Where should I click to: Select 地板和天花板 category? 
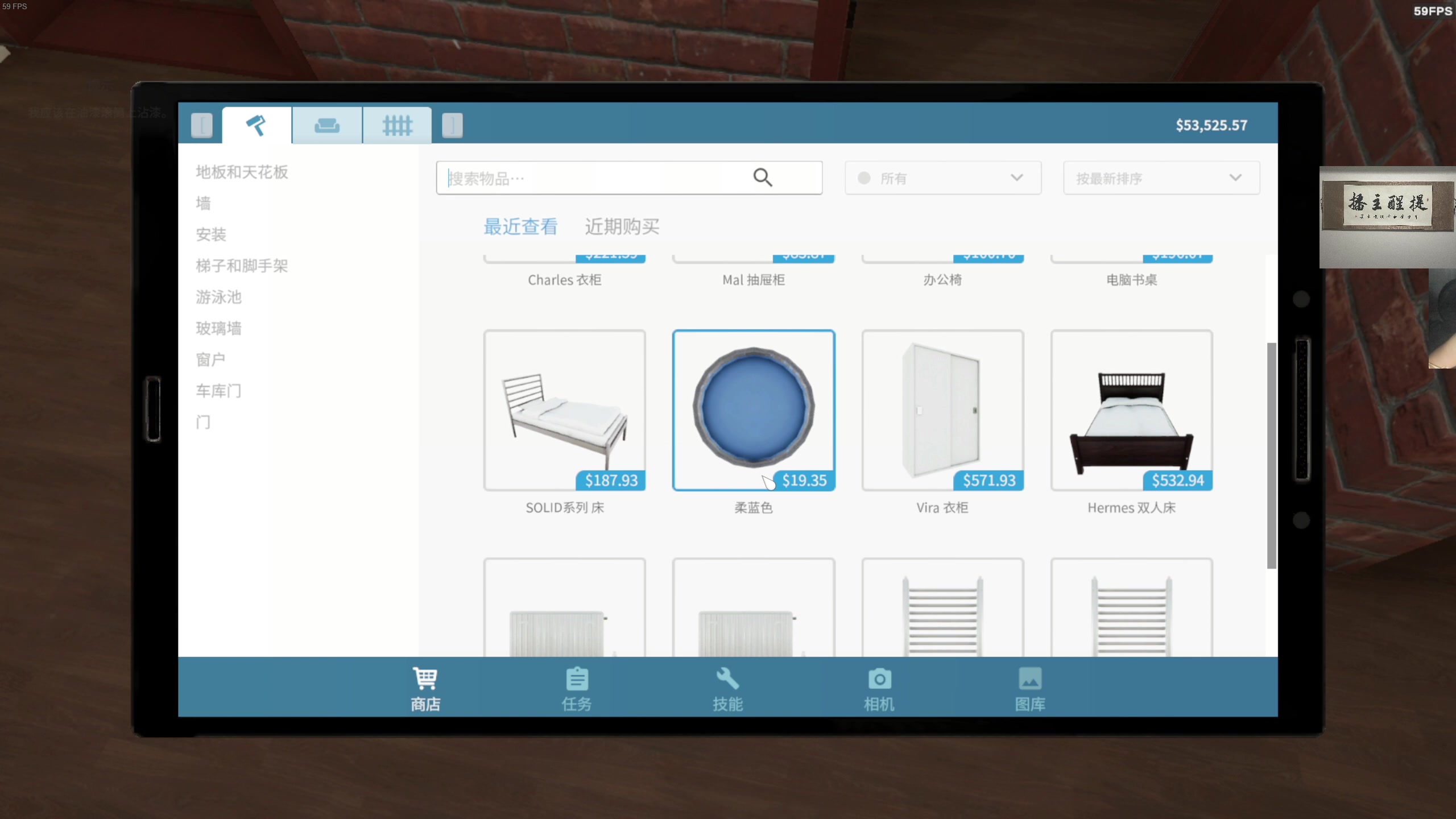point(242,172)
